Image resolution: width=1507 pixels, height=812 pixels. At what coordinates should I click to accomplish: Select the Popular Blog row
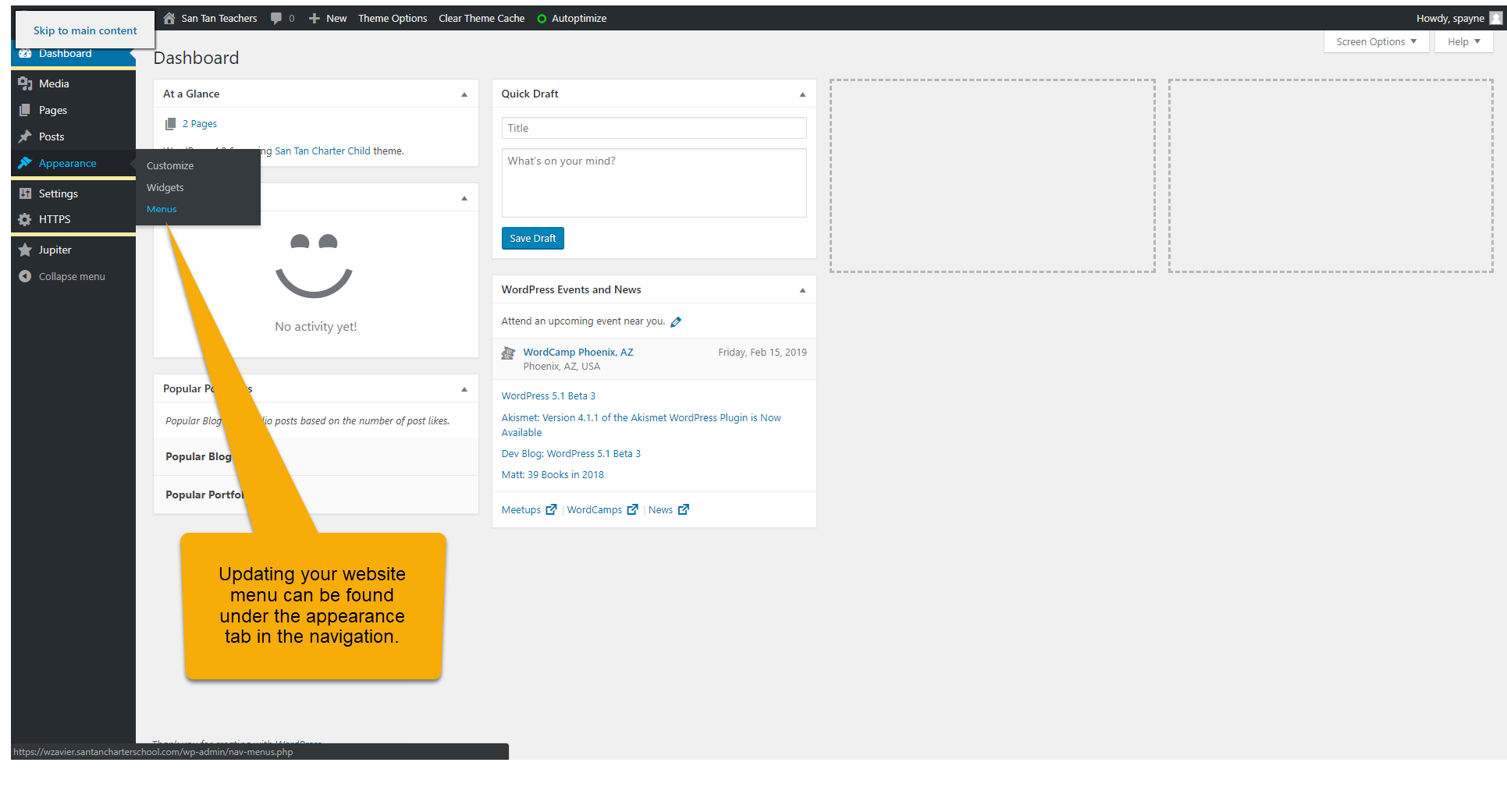(x=316, y=457)
